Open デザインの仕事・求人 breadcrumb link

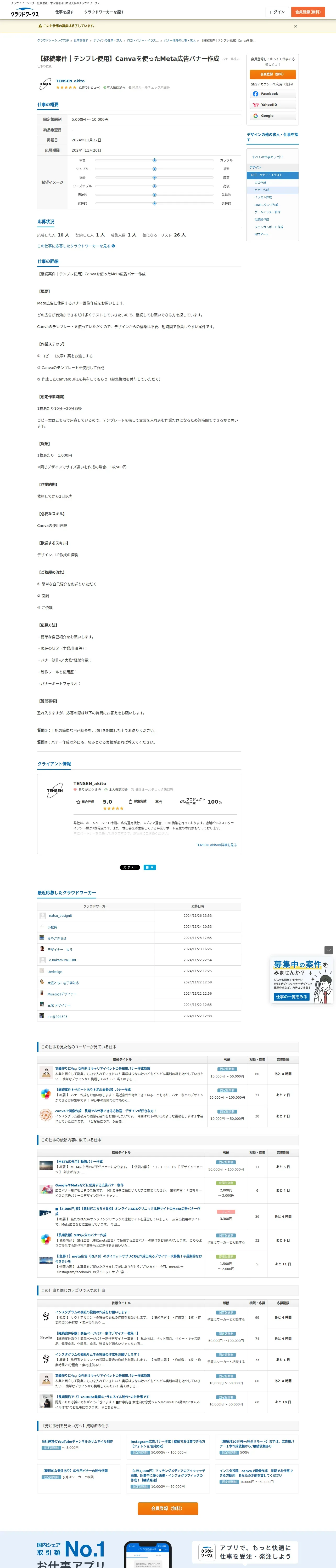tap(107, 41)
